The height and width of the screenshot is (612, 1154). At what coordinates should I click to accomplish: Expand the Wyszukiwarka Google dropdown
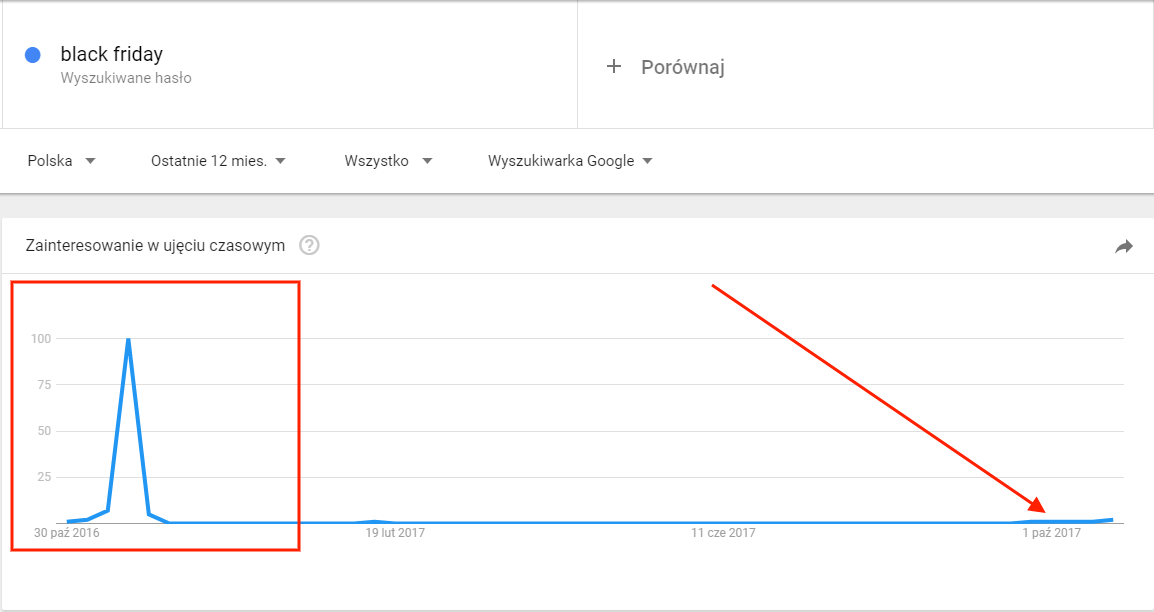coord(570,161)
